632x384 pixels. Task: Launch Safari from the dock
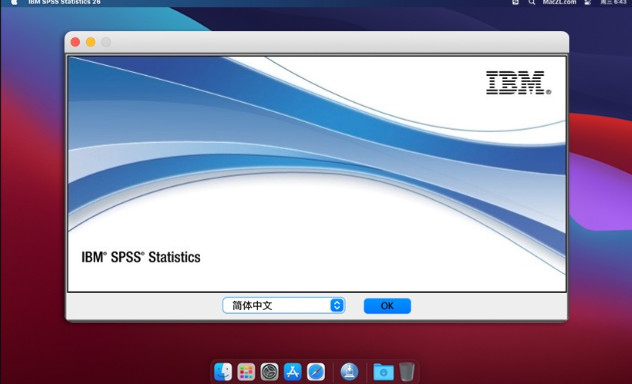pyautogui.click(x=316, y=372)
